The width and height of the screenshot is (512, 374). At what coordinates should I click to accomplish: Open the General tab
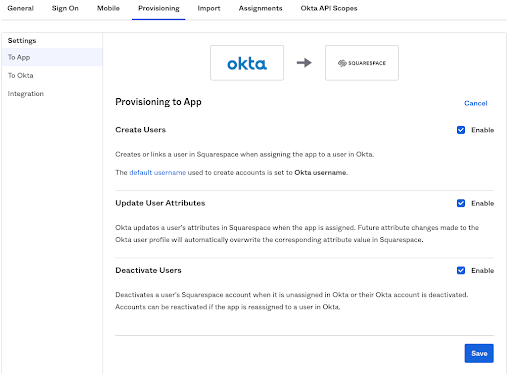[x=20, y=8]
